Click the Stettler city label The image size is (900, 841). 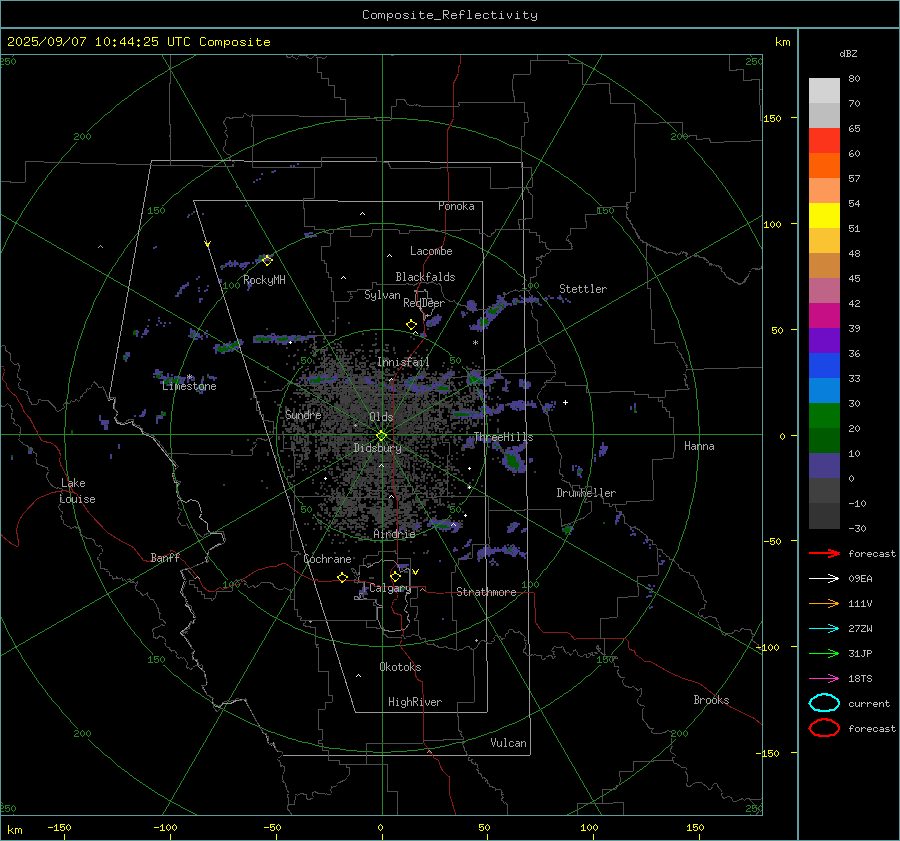click(x=583, y=289)
